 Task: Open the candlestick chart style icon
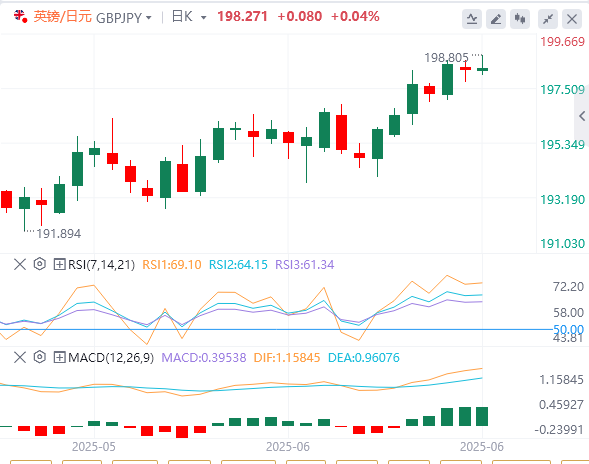click(x=520, y=19)
